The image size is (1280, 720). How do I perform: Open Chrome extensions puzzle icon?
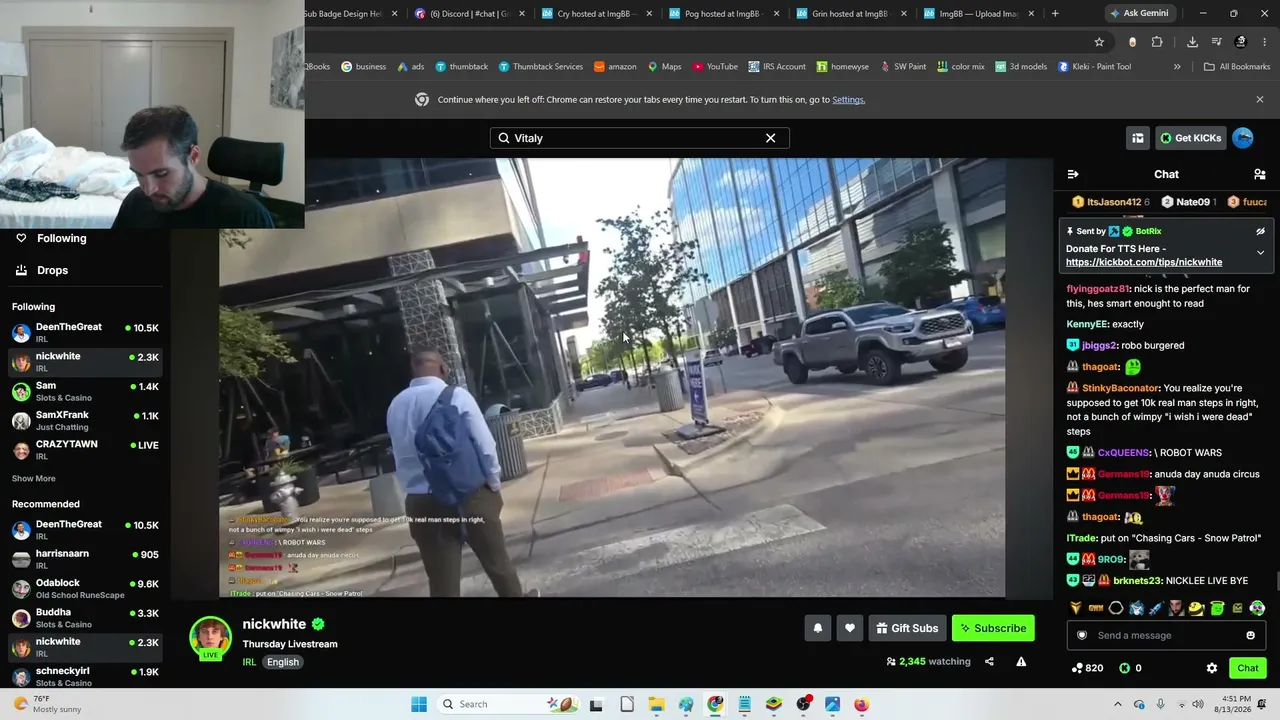tap(1157, 42)
